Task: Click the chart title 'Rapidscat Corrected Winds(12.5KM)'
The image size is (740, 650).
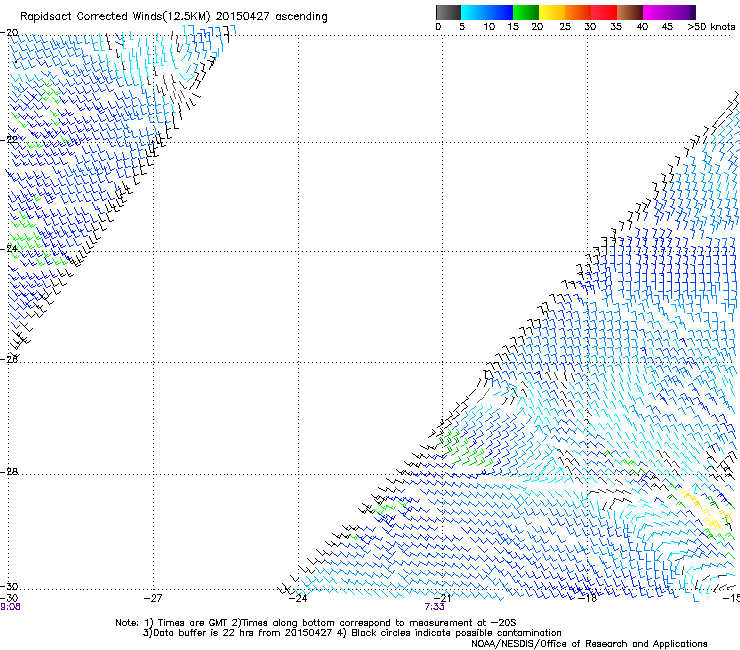Action: (115, 17)
